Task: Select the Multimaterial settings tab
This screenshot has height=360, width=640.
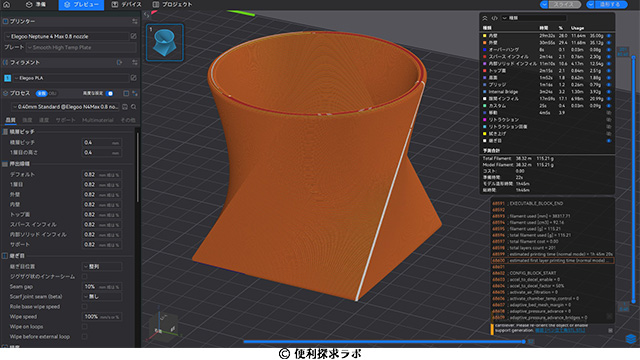Action: [x=97, y=120]
